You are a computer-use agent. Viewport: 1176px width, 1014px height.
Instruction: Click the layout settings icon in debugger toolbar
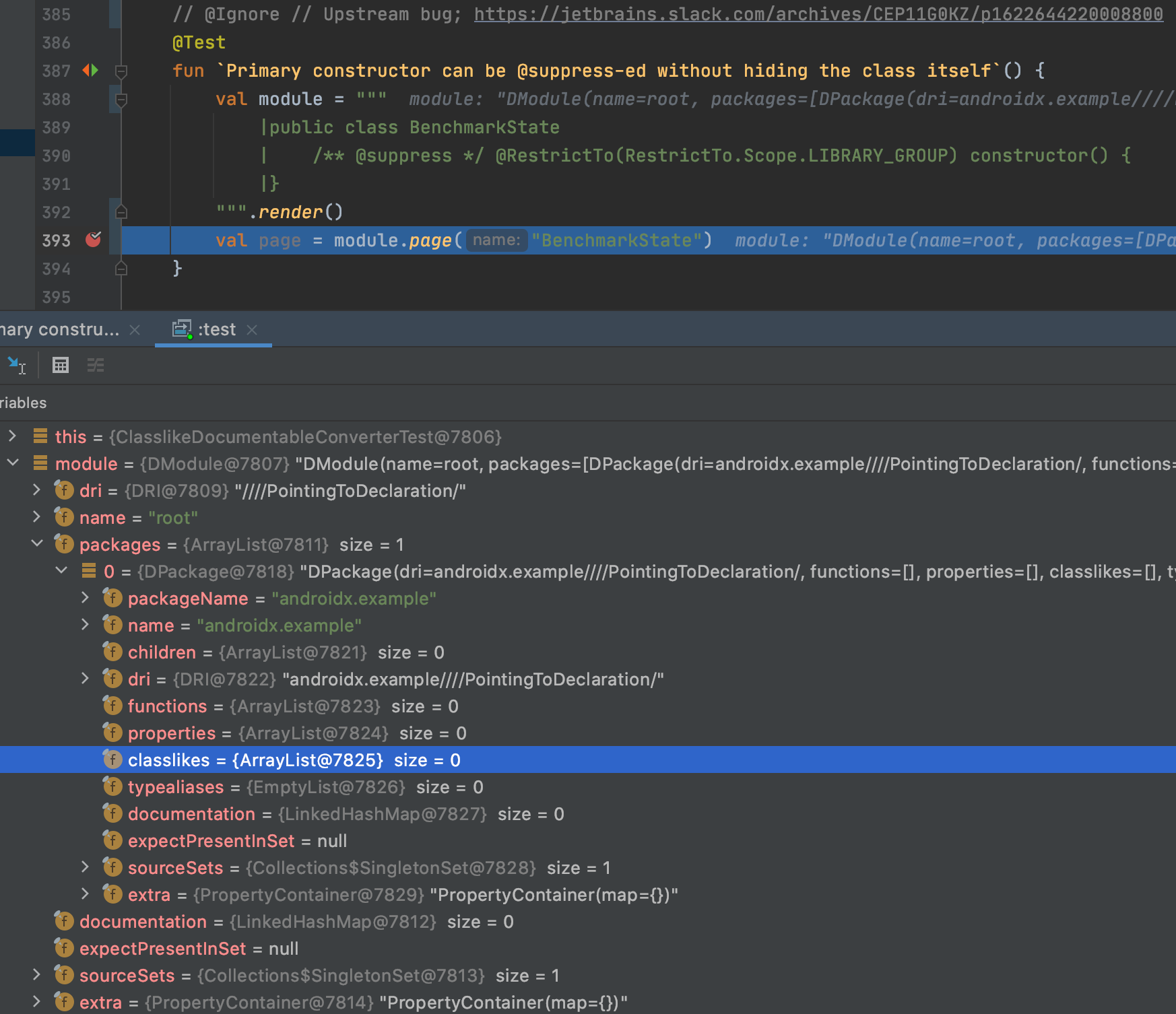[x=96, y=365]
